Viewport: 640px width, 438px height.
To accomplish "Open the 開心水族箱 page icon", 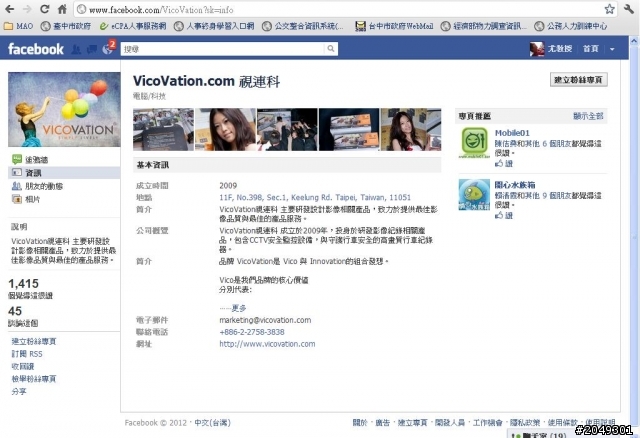I will (474, 195).
